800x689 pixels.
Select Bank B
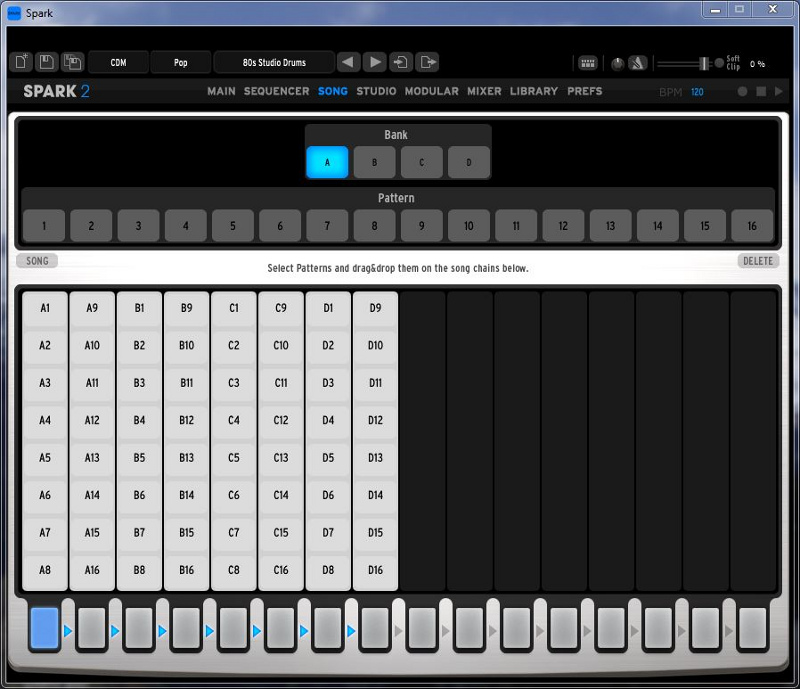point(374,162)
